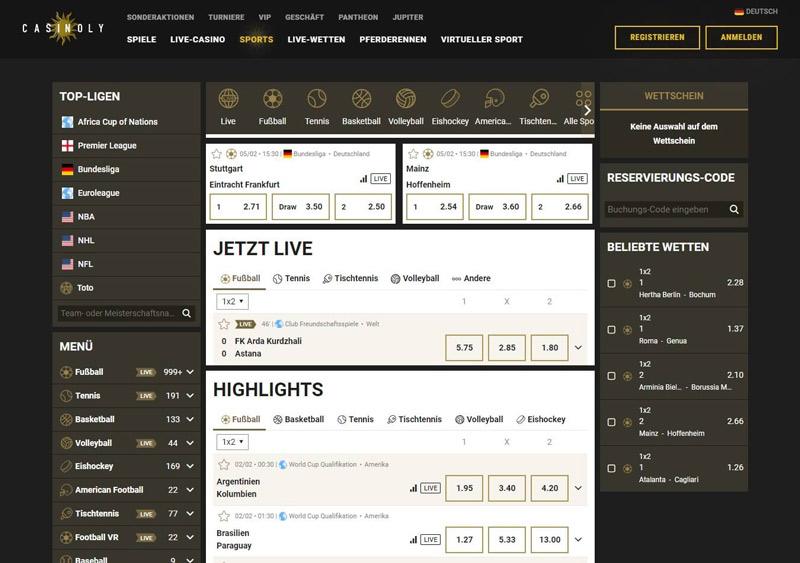The height and width of the screenshot is (563, 800).
Task: Switch Highlights to Eishockey tab
Action: tap(541, 419)
